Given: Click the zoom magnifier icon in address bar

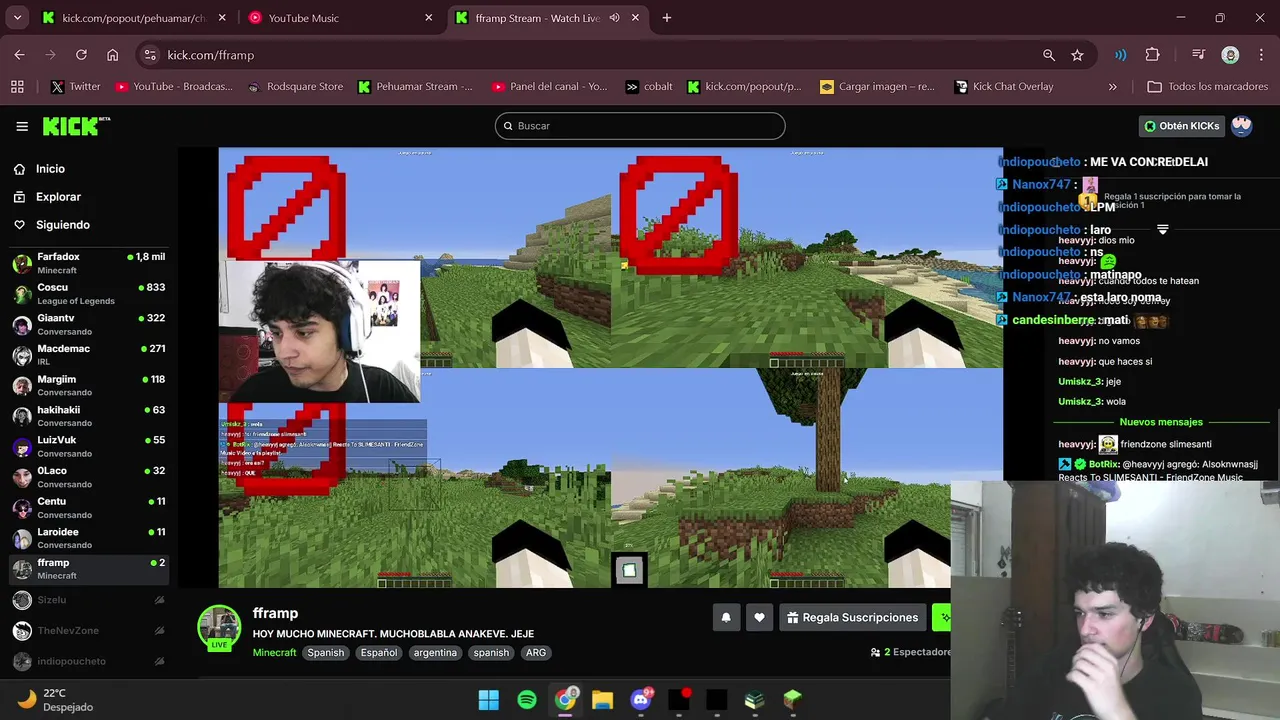Looking at the screenshot, I should point(1049,55).
